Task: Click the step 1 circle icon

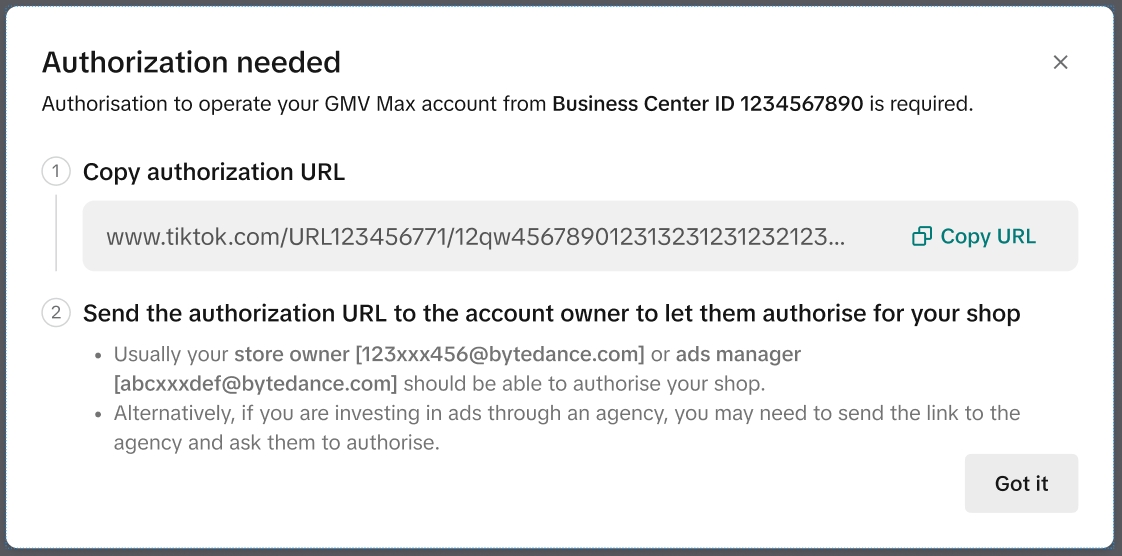Action: click(56, 172)
